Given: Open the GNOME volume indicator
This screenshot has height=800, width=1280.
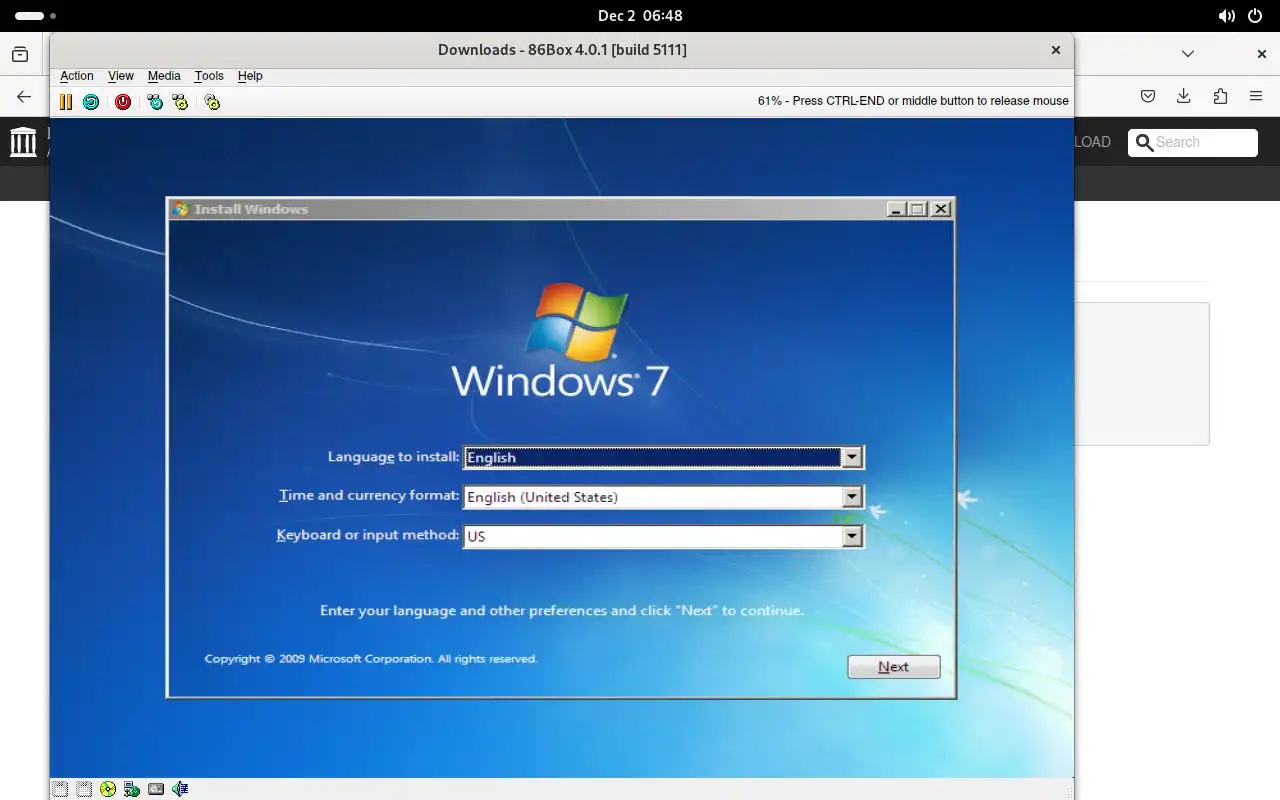Looking at the screenshot, I should [x=1226, y=16].
